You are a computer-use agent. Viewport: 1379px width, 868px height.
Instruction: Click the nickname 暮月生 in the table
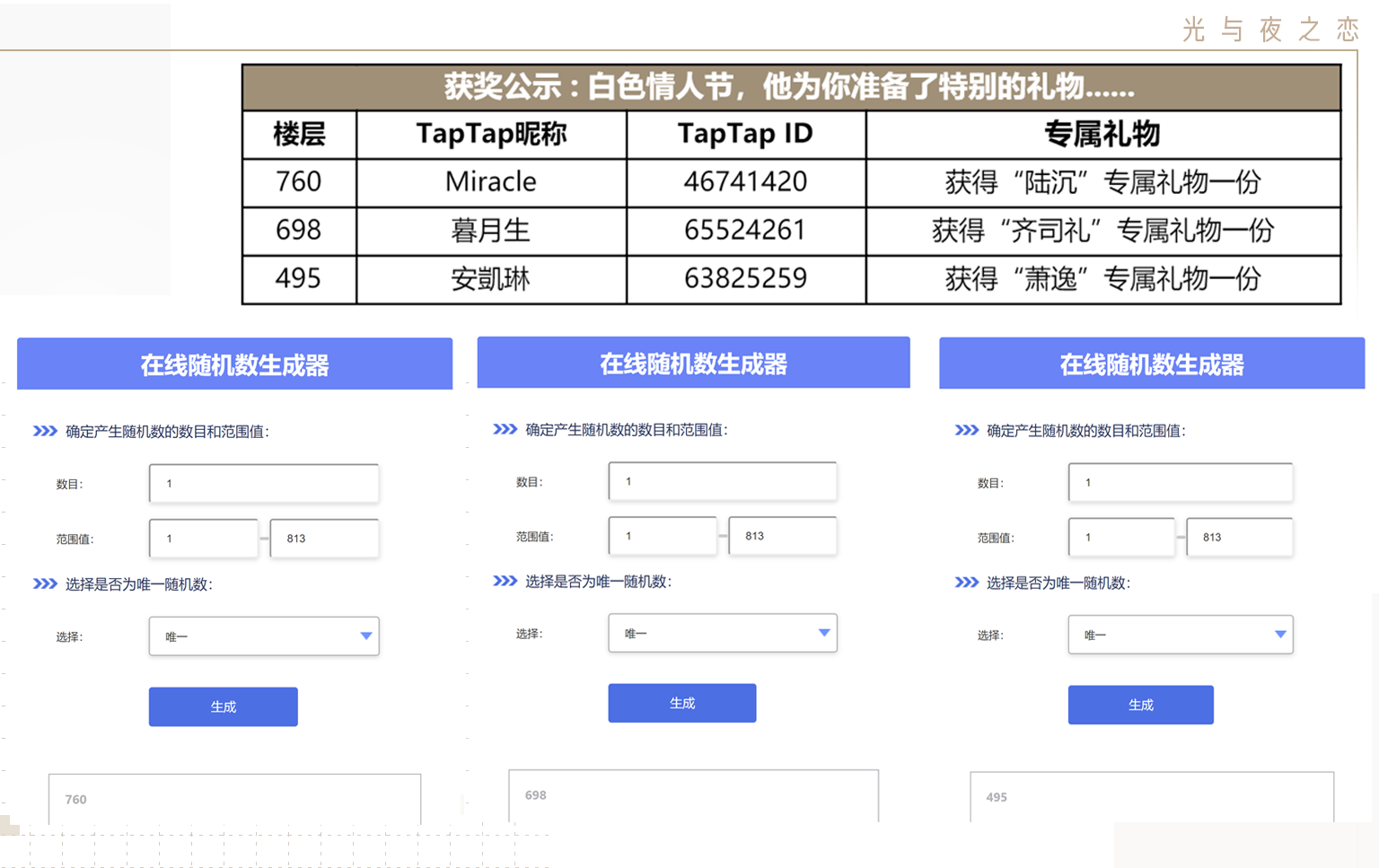[x=491, y=231]
